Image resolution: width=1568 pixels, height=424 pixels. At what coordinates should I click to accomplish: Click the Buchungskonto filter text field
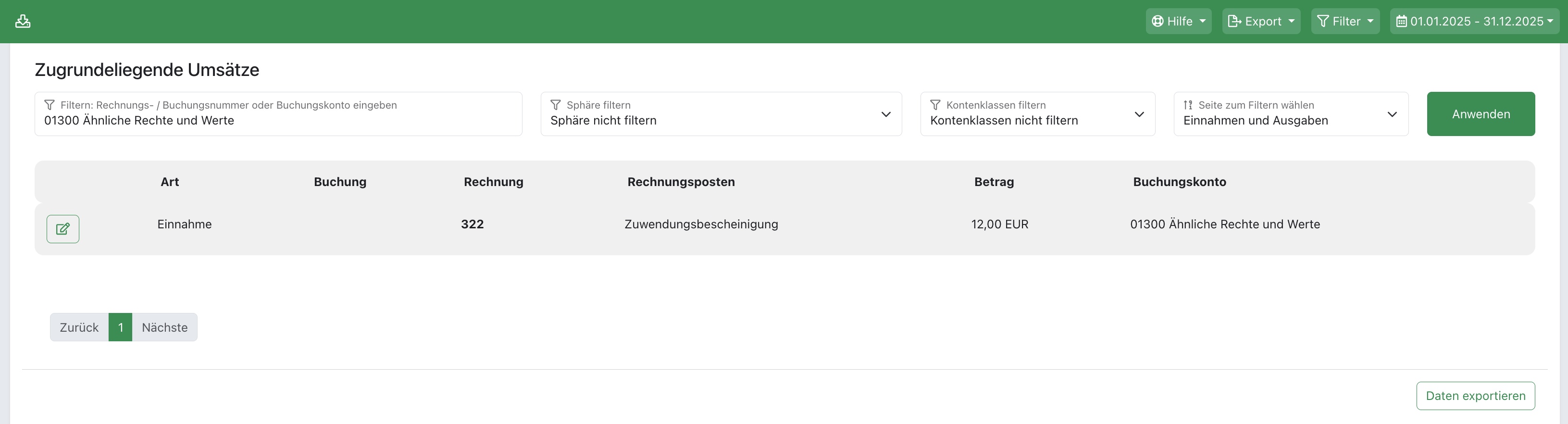click(x=278, y=120)
